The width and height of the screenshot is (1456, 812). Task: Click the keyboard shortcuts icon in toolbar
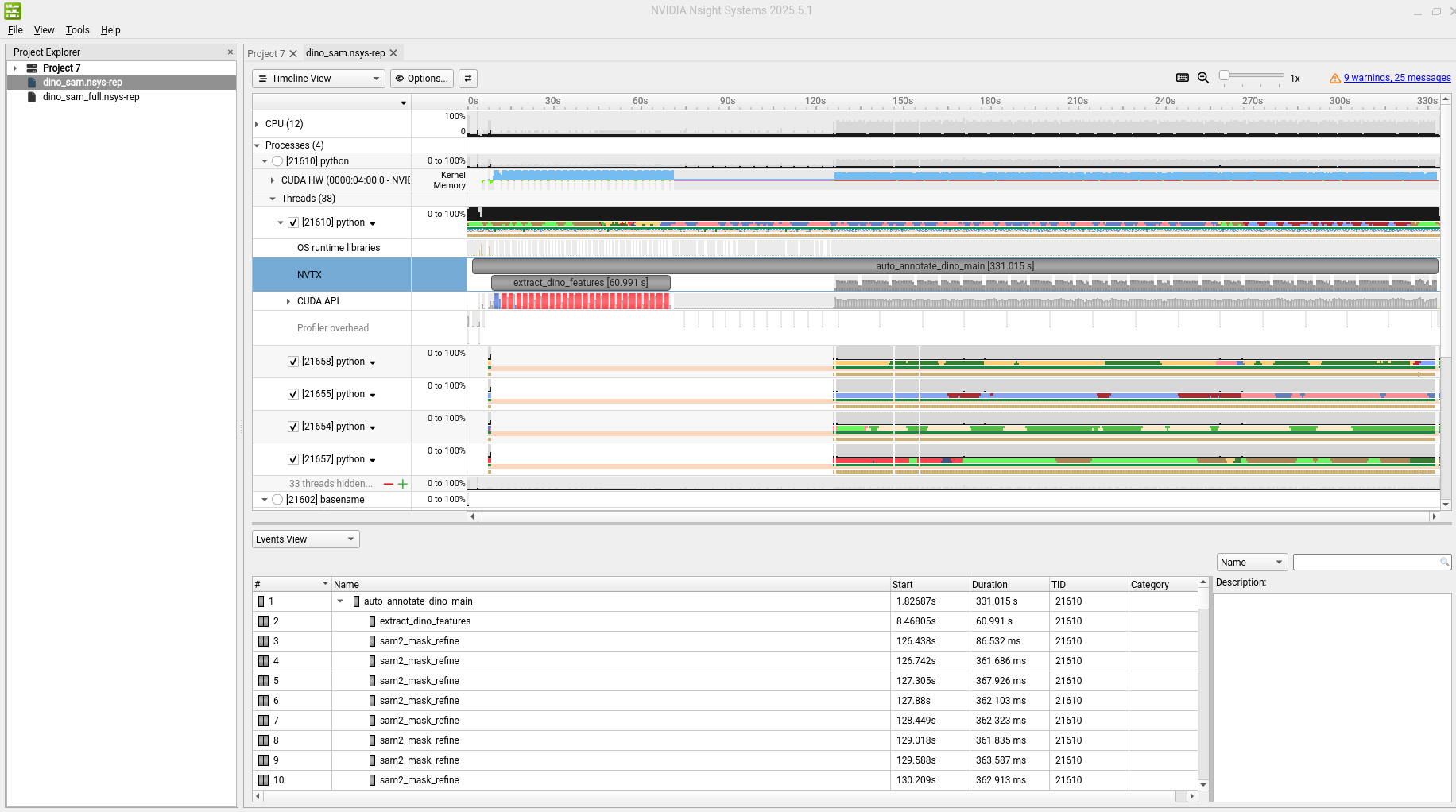(1182, 78)
